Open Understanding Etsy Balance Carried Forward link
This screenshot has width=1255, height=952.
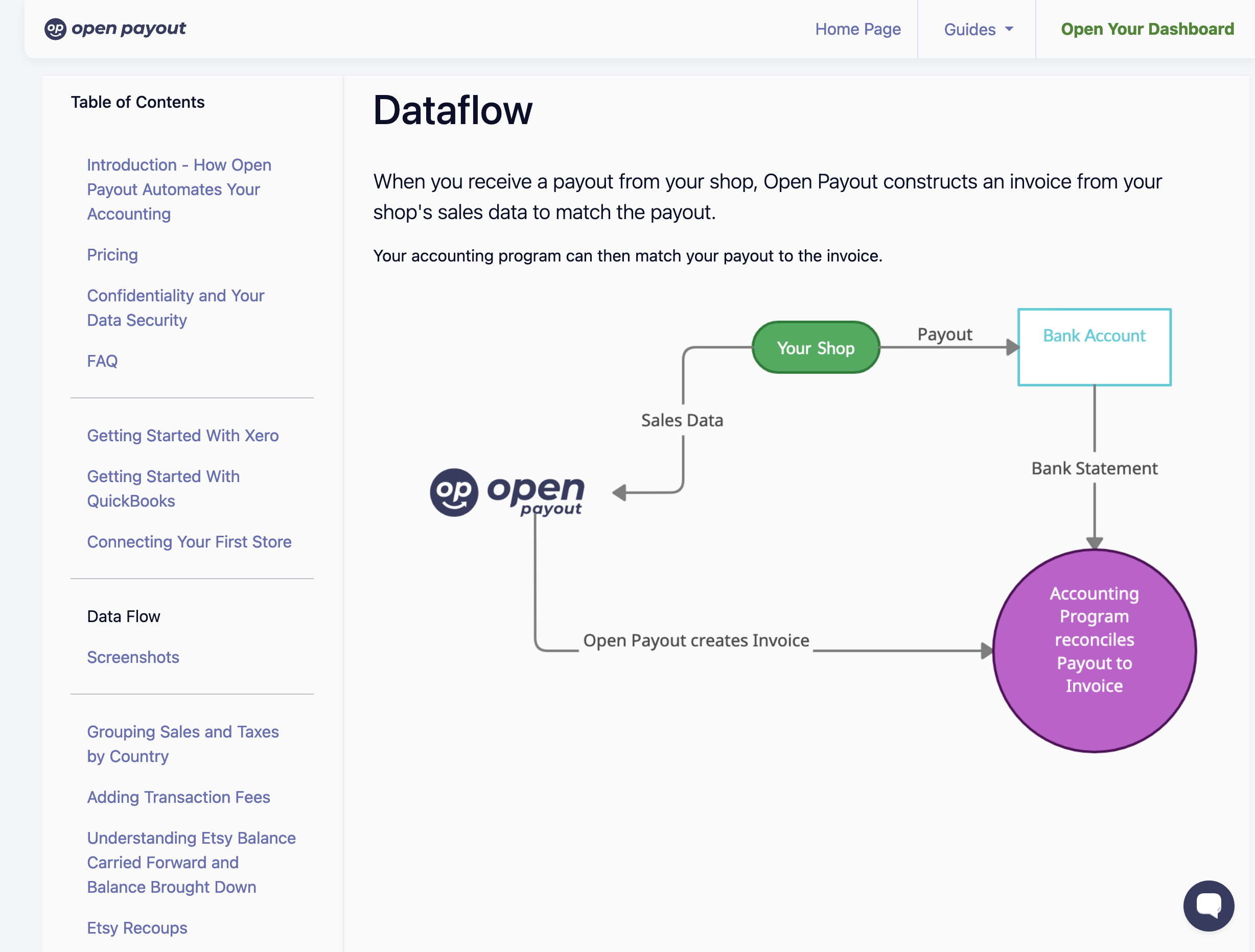[x=191, y=863]
